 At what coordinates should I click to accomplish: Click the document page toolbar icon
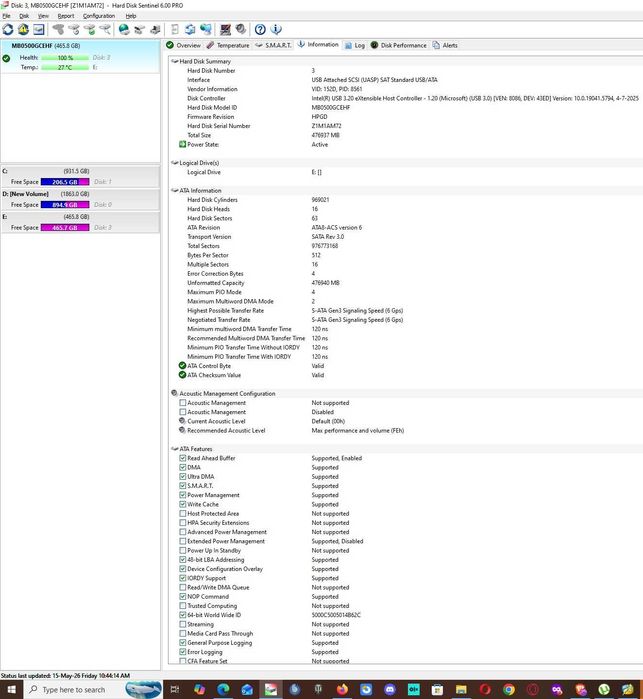175,29
